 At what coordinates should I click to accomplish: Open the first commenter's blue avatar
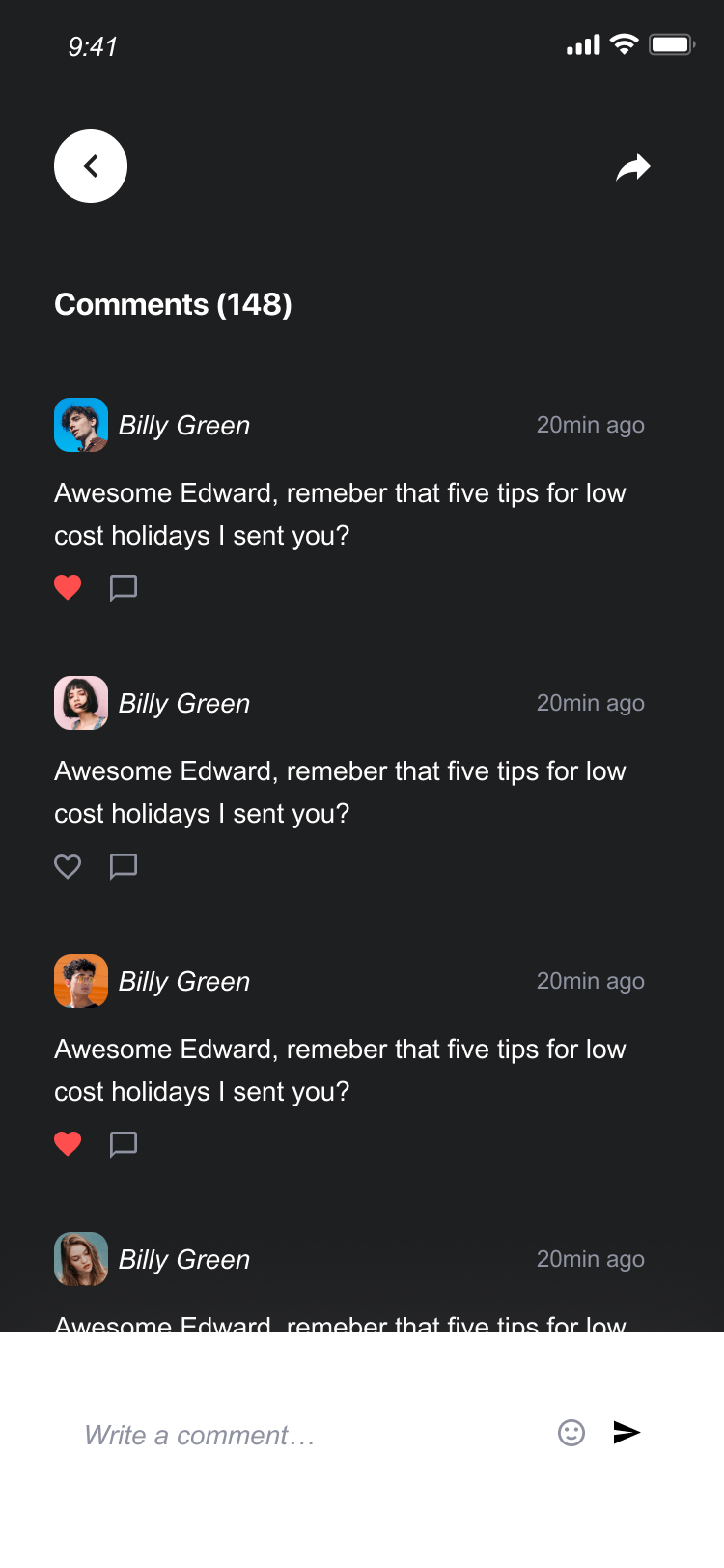pyautogui.click(x=81, y=425)
